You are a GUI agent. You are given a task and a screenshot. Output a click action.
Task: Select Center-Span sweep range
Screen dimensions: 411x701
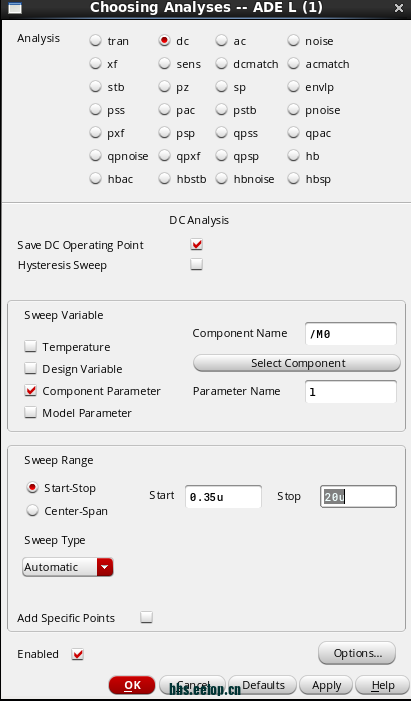(32, 511)
